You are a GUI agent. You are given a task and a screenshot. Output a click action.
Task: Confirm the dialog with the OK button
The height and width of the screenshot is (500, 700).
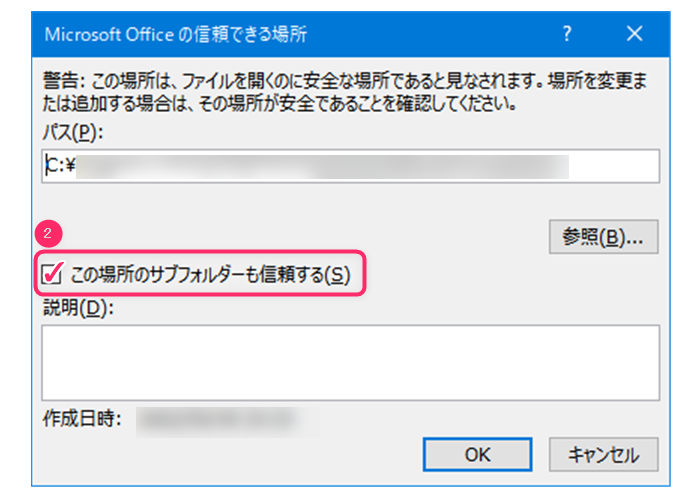[477, 453]
